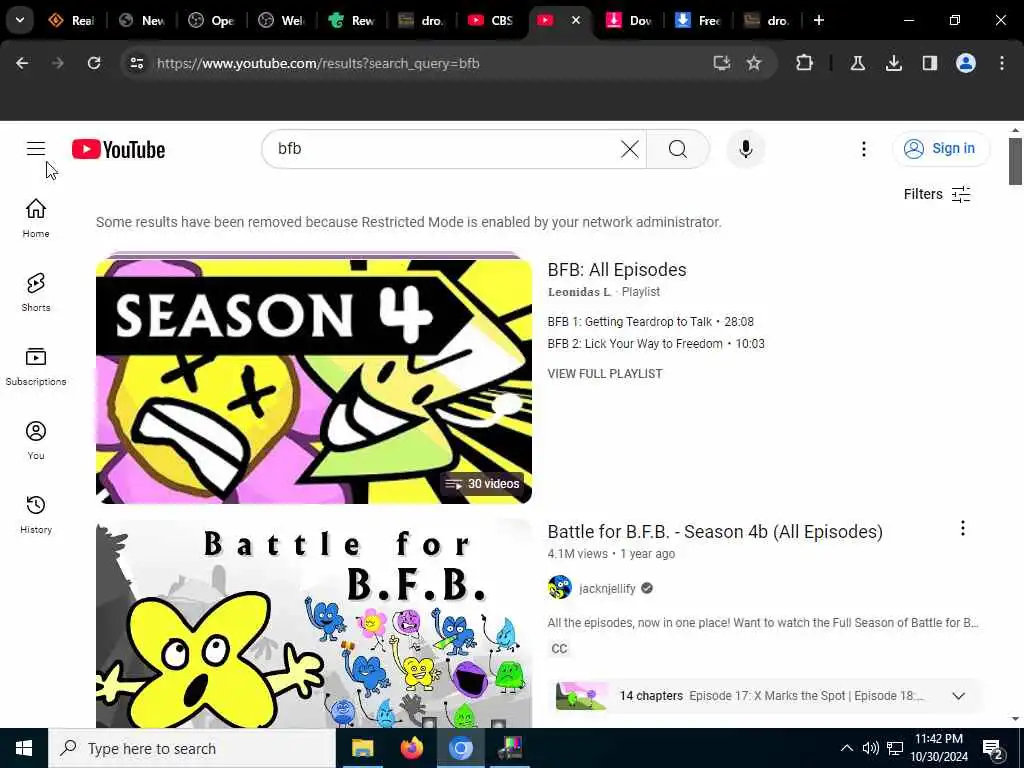This screenshot has width=1024, height=768.
Task: Switch to the Dov tab
Action: [628, 20]
